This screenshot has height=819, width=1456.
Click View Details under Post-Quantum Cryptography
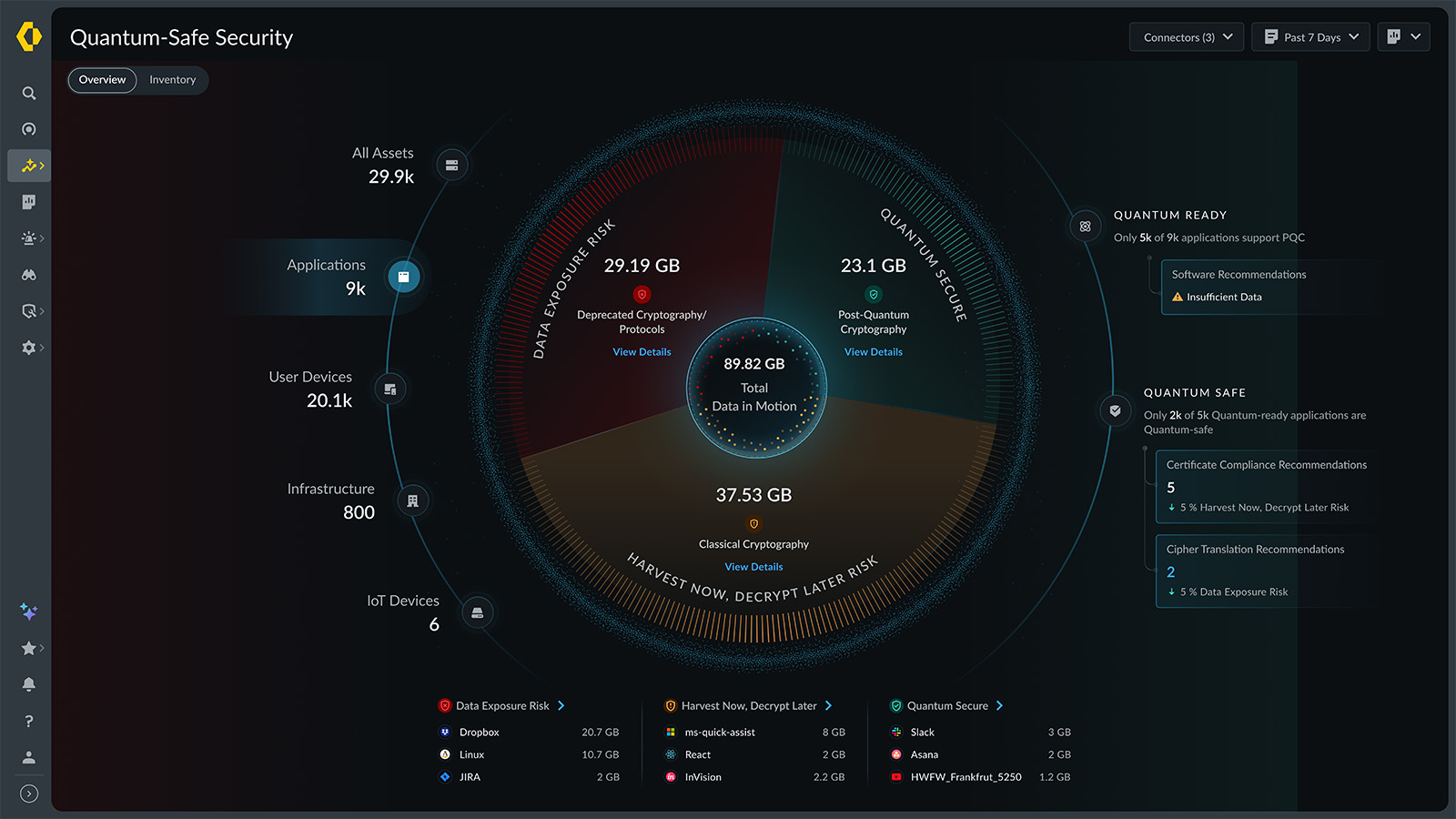tap(873, 352)
